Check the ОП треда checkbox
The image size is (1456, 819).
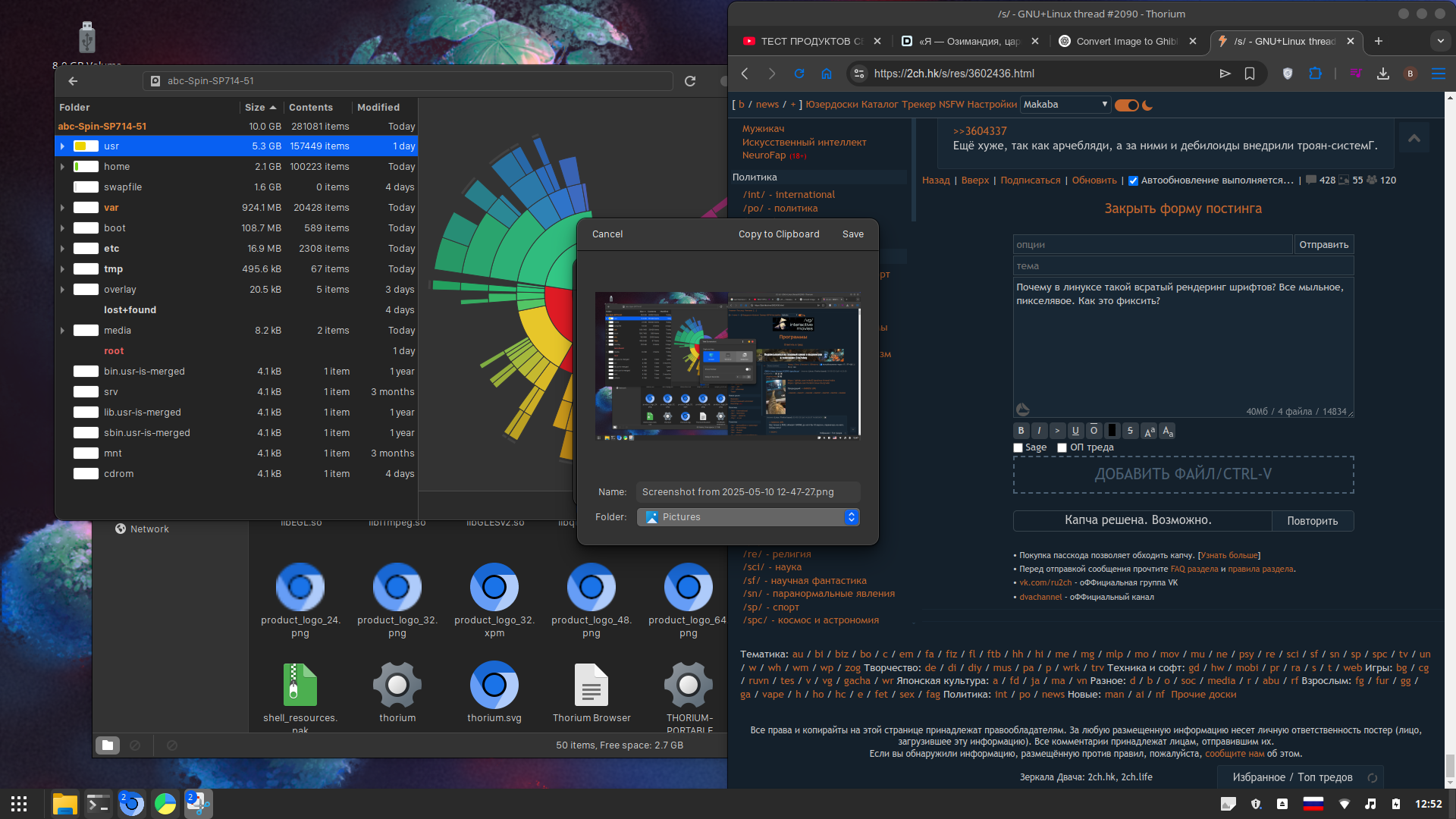tap(1062, 448)
